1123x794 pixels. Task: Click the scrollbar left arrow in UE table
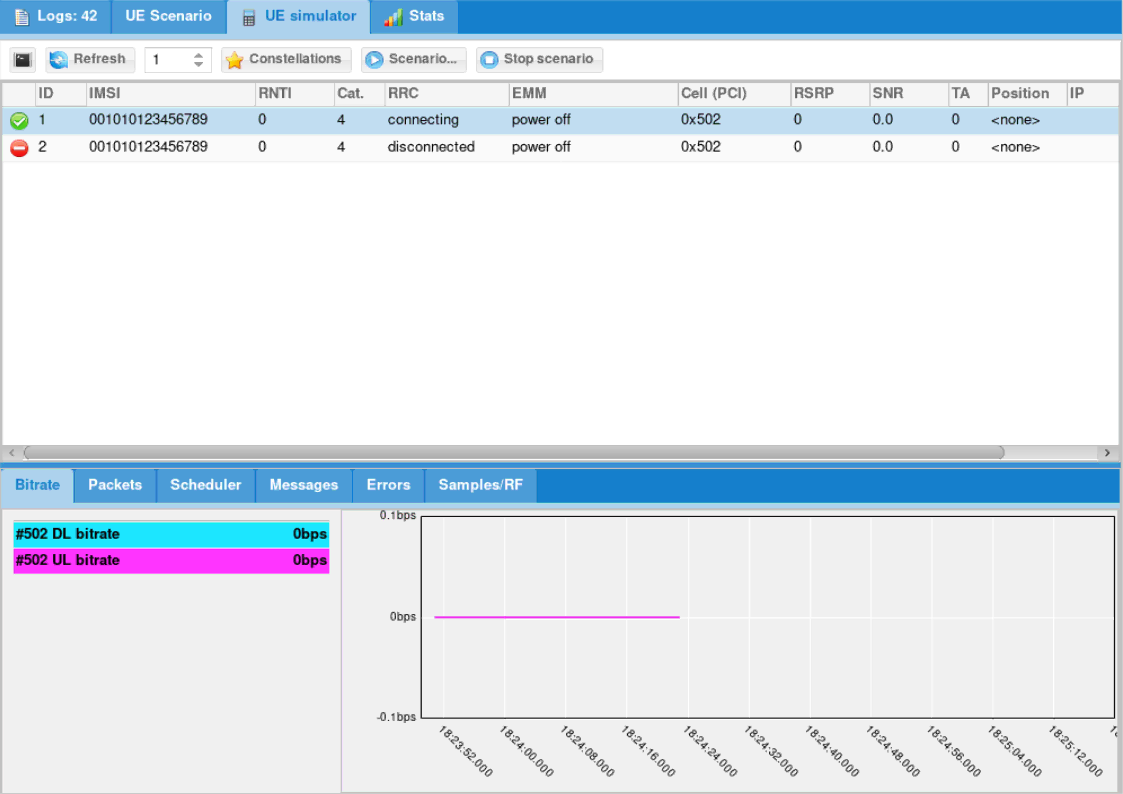[12, 453]
